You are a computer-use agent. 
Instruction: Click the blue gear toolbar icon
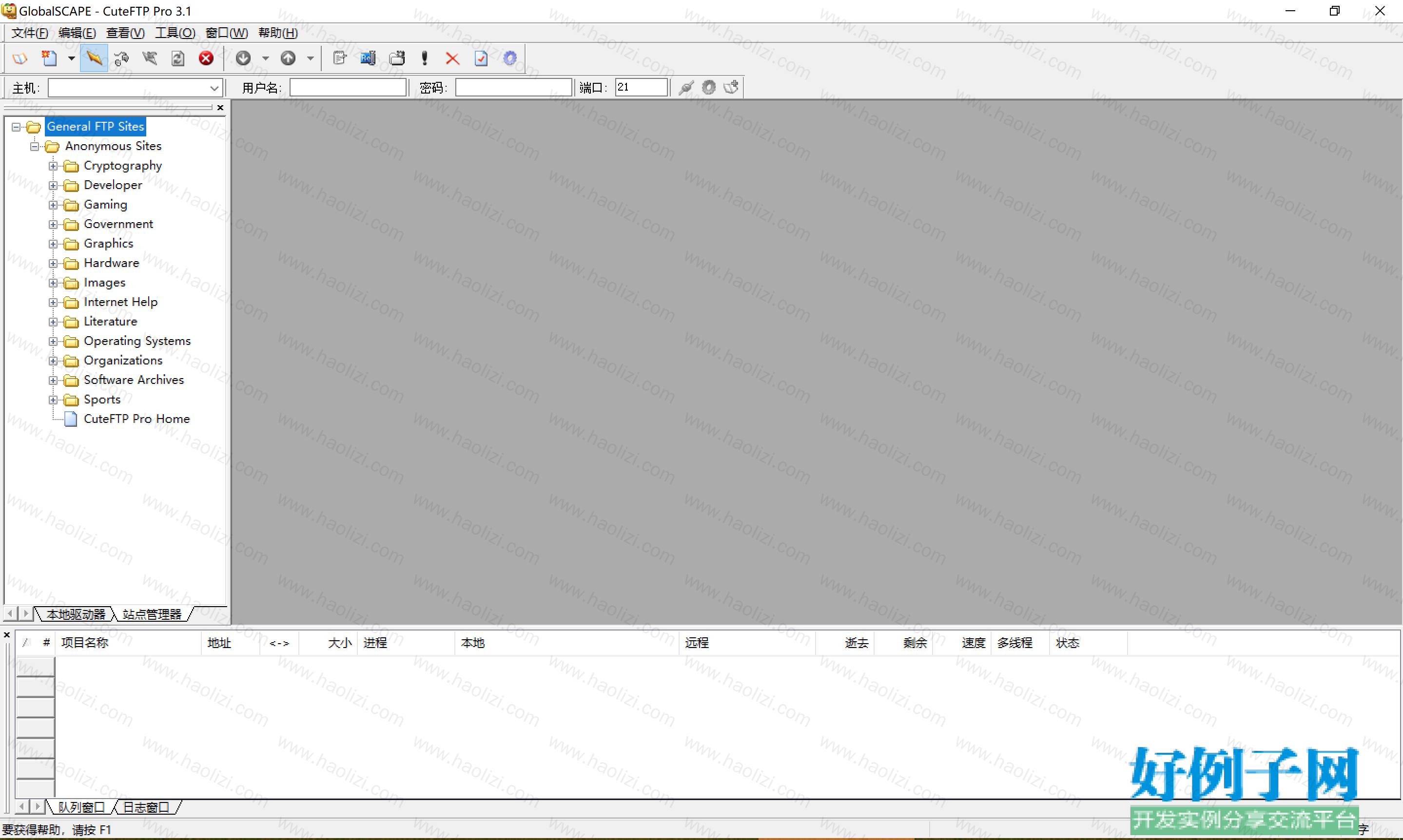coord(510,58)
